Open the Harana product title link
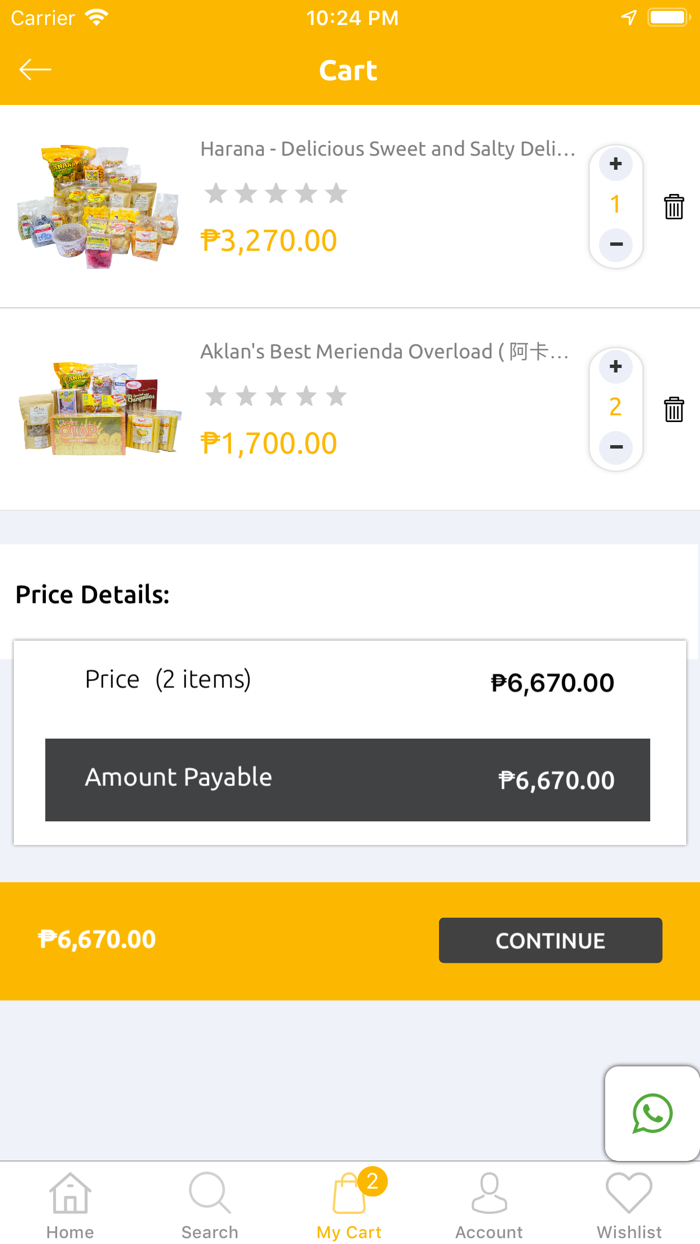 point(385,148)
